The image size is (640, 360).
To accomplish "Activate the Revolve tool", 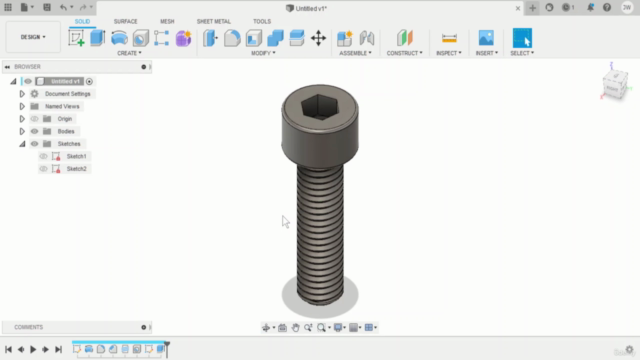I will coord(119,38).
